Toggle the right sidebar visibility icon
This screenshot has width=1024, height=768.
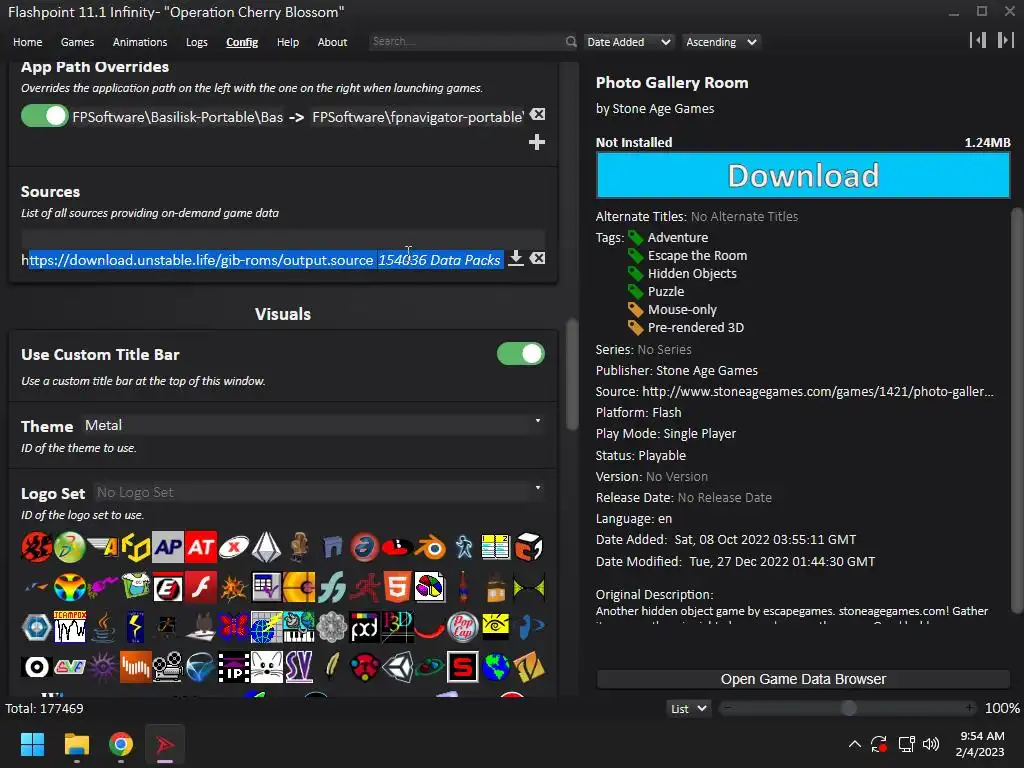click(x=1006, y=40)
